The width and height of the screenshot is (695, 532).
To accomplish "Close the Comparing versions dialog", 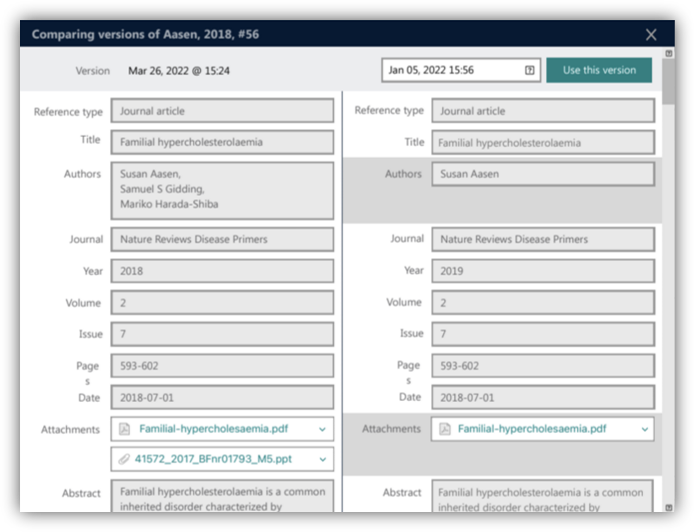I will coord(651,35).
